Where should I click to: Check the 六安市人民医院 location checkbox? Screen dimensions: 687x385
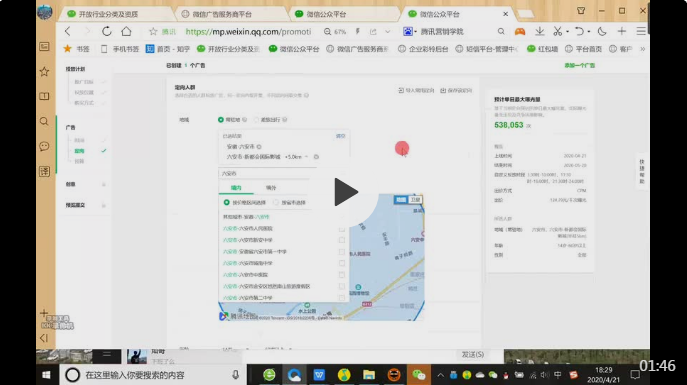(342, 229)
